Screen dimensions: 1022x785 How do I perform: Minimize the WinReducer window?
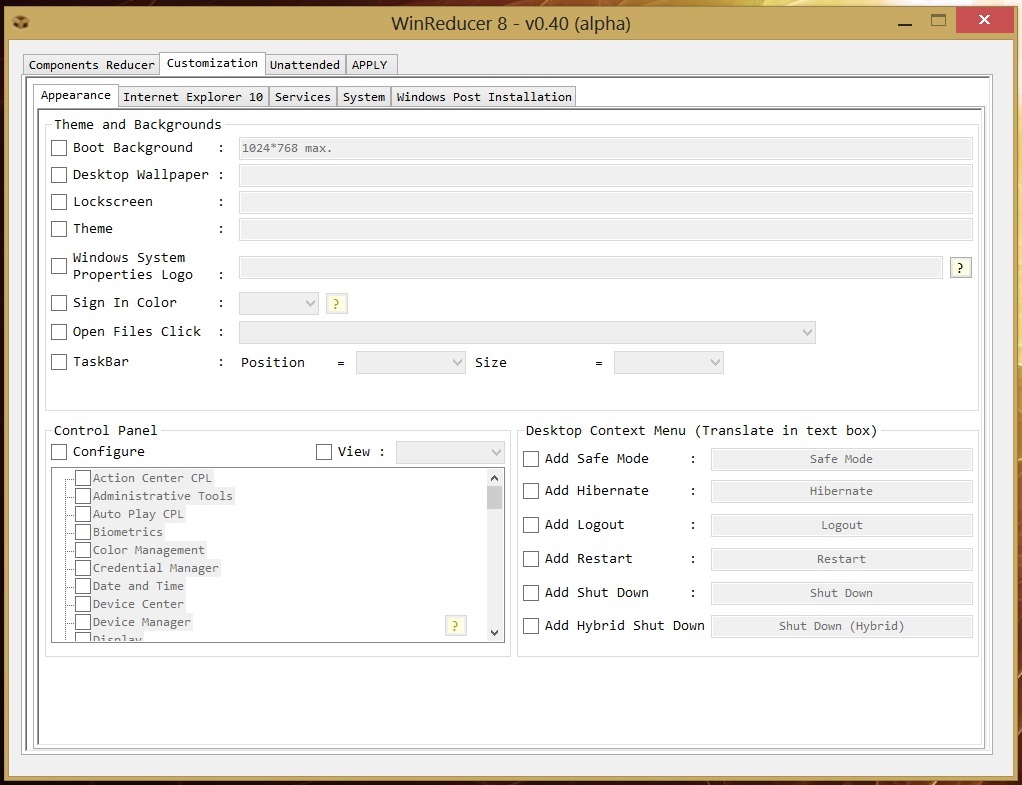pos(905,23)
